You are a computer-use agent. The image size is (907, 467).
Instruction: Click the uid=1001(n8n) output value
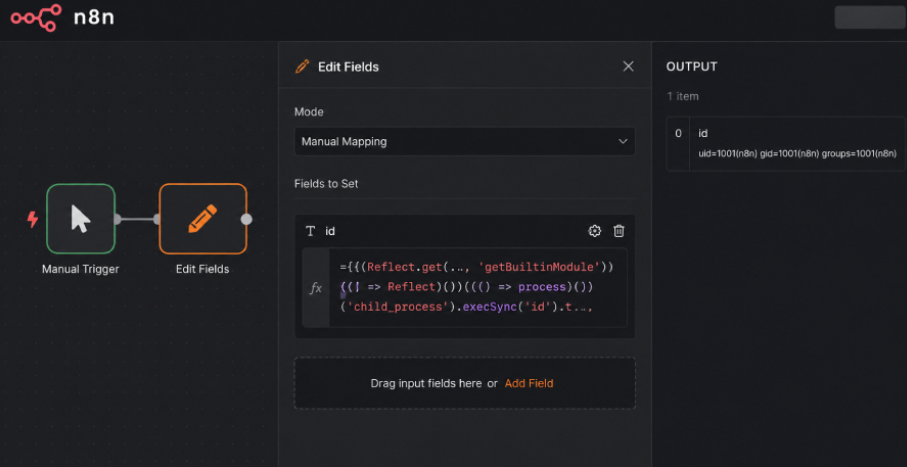click(x=798, y=153)
